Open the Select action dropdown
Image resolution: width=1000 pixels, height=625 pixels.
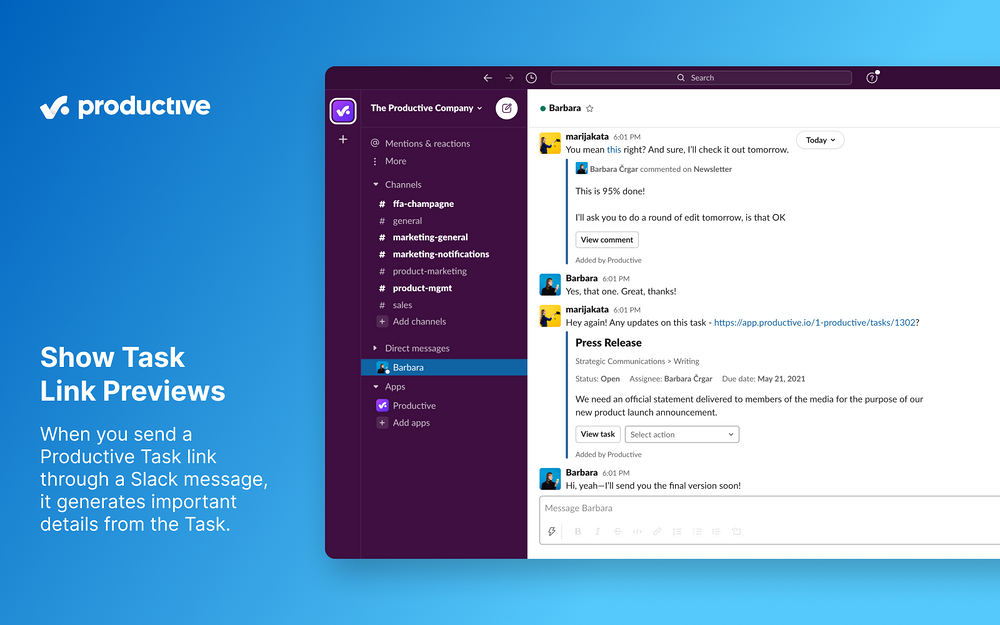point(682,434)
